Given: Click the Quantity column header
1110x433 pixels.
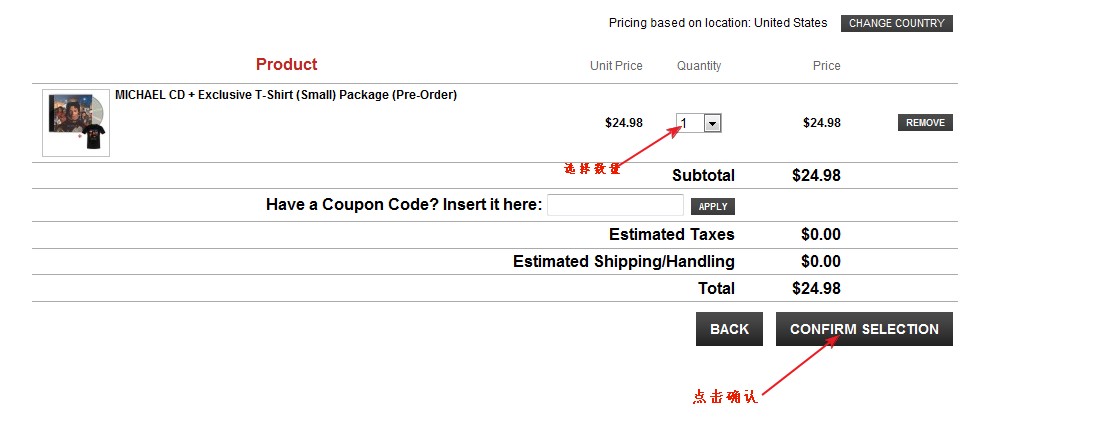Looking at the screenshot, I should 699,66.
